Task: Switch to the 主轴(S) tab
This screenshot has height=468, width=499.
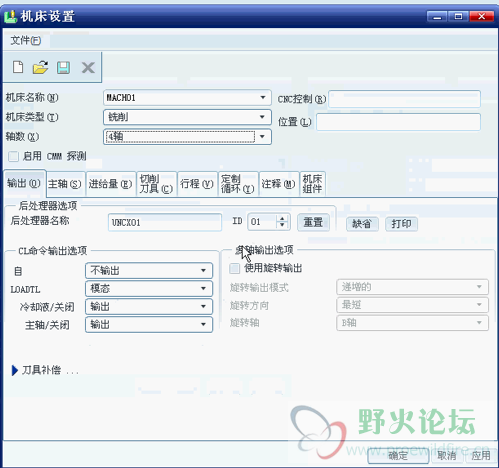Action: (x=65, y=184)
